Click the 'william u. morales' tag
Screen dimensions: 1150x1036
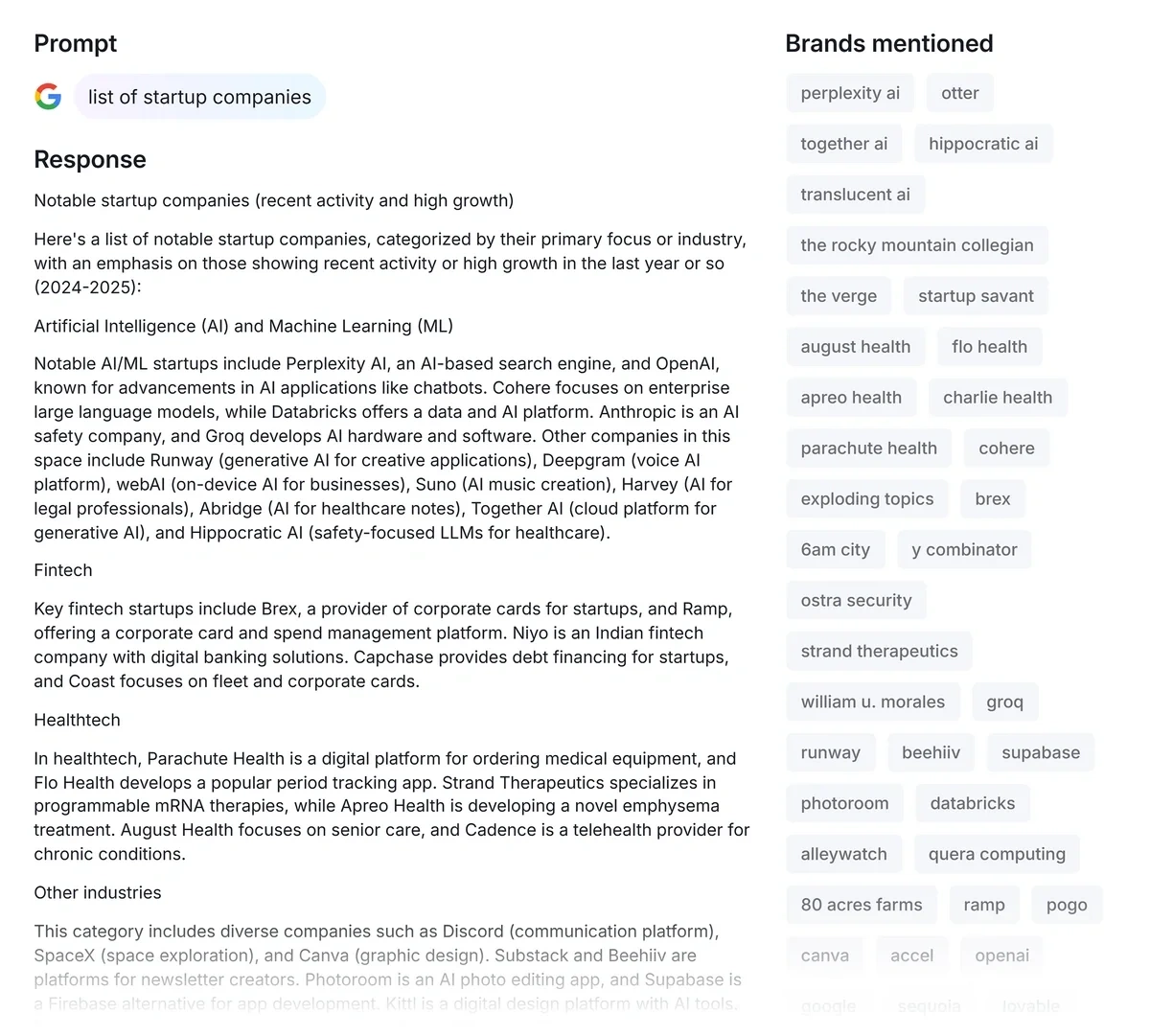tap(872, 702)
